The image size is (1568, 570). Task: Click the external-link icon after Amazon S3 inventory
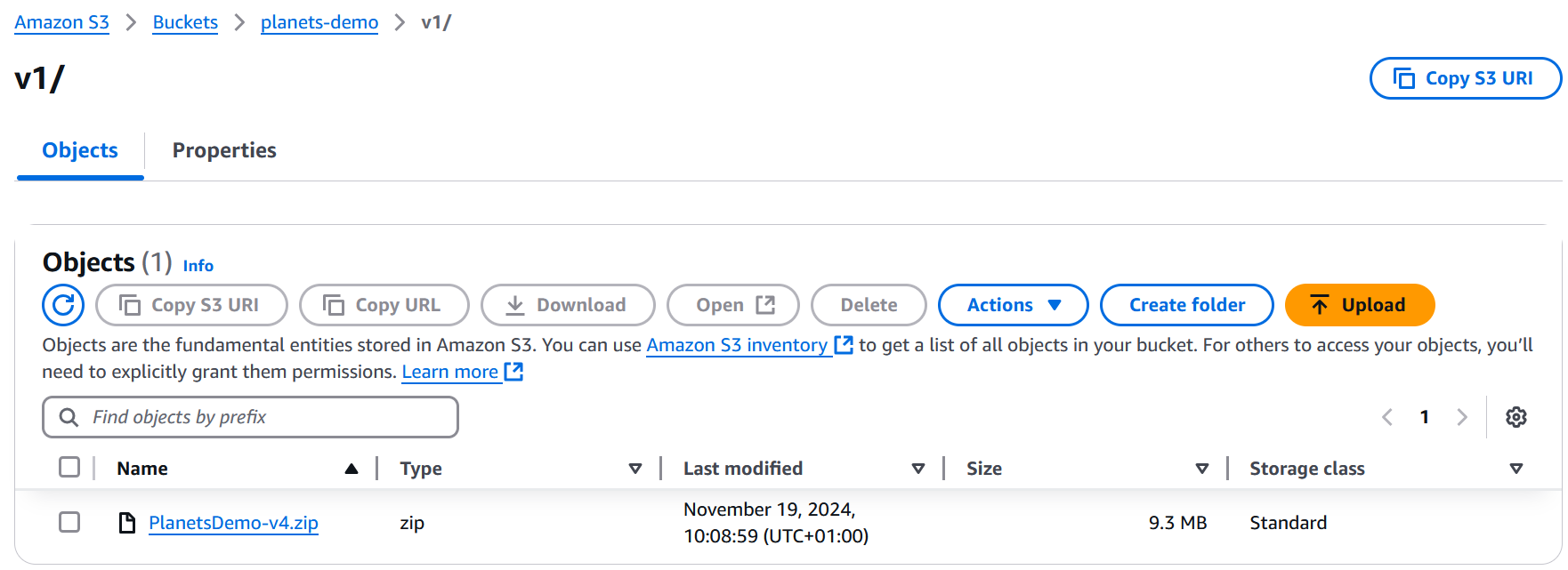pyautogui.click(x=844, y=345)
